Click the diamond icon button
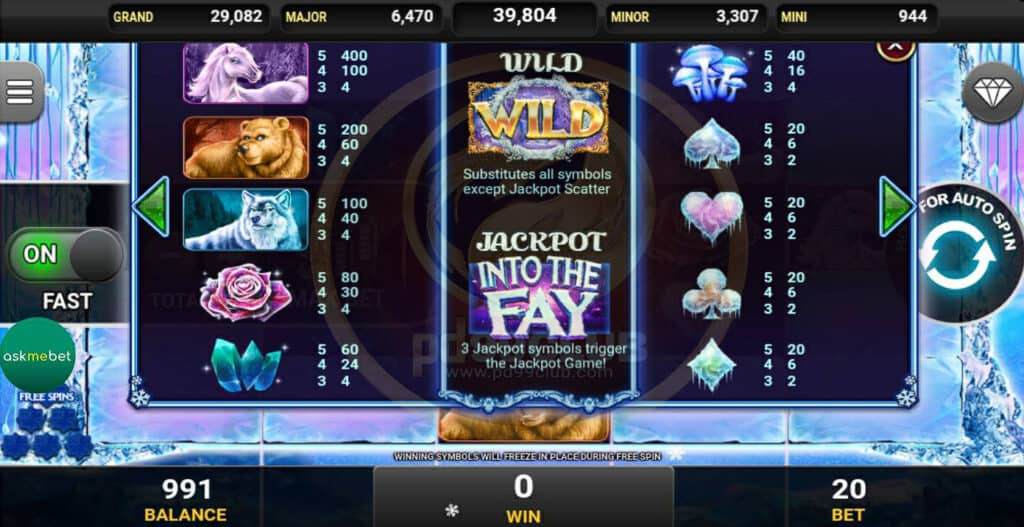Image resolution: width=1024 pixels, height=527 pixels. point(993,93)
